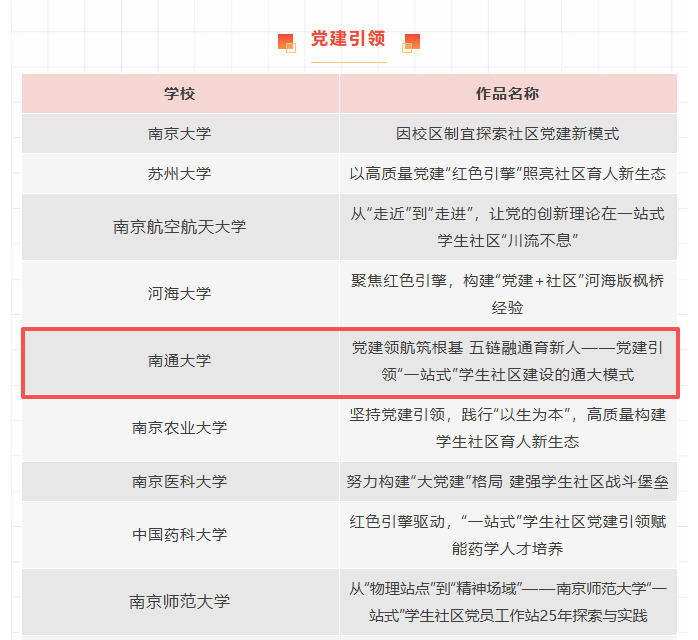The height and width of the screenshot is (640, 698).
Task: Select the 南京航空航天大学 school cell
Action: tap(180, 227)
